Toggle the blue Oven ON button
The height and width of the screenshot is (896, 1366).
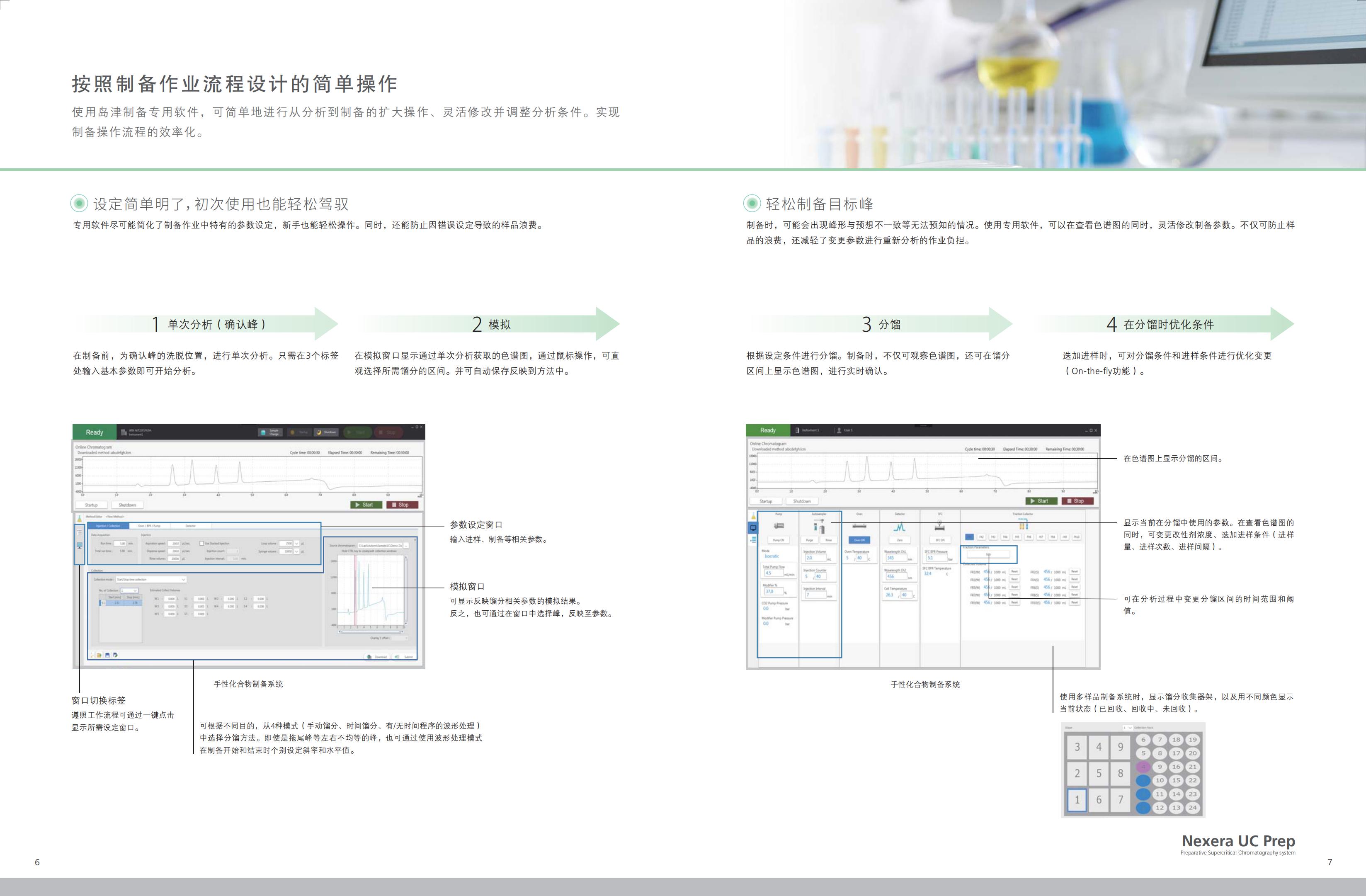coord(859,540)
